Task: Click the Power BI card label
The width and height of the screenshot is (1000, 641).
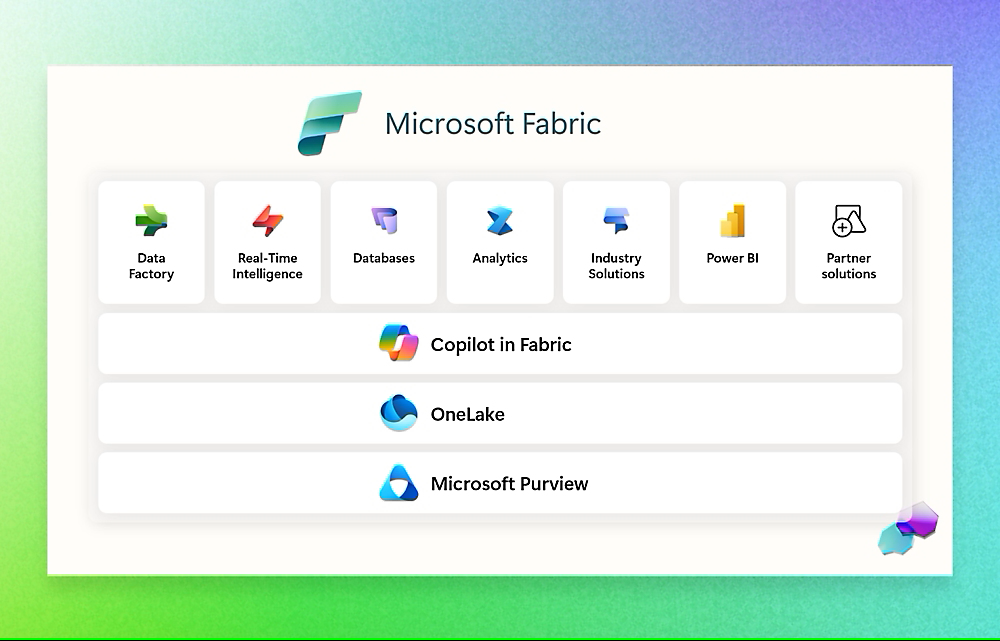Action: [732, 258]
